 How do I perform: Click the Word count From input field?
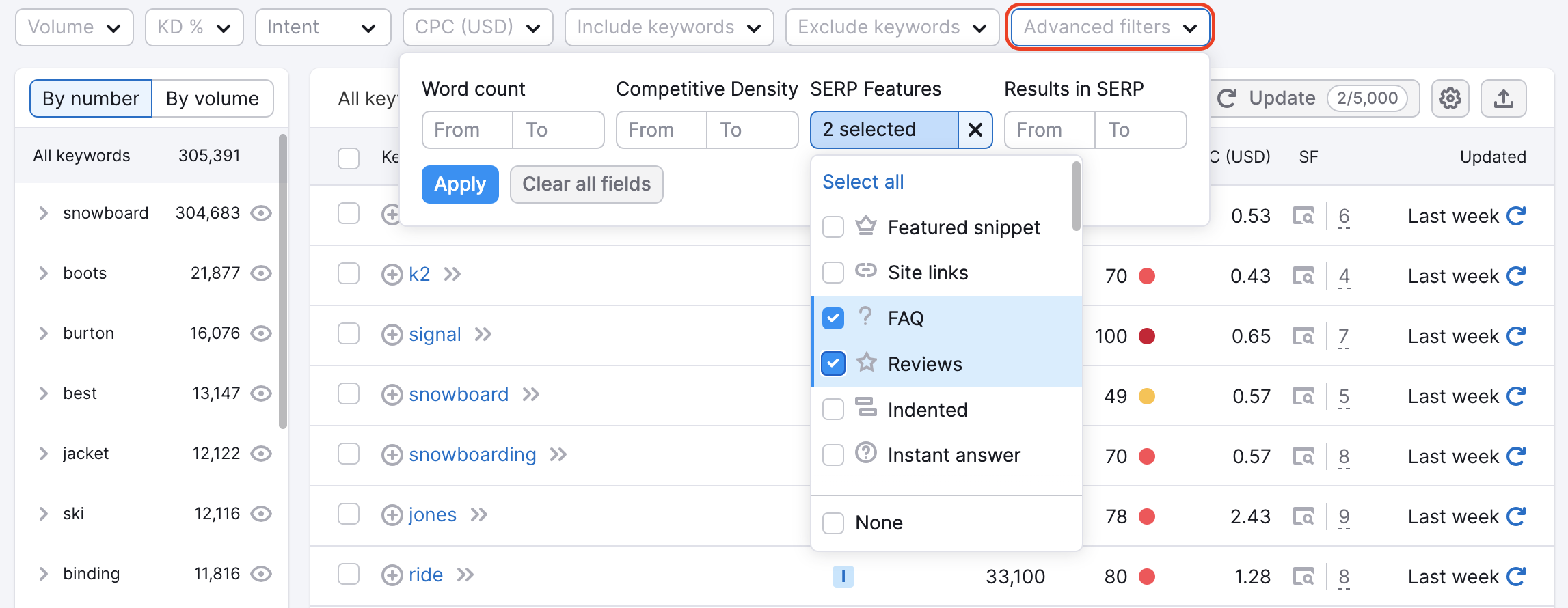pos(468,130)
